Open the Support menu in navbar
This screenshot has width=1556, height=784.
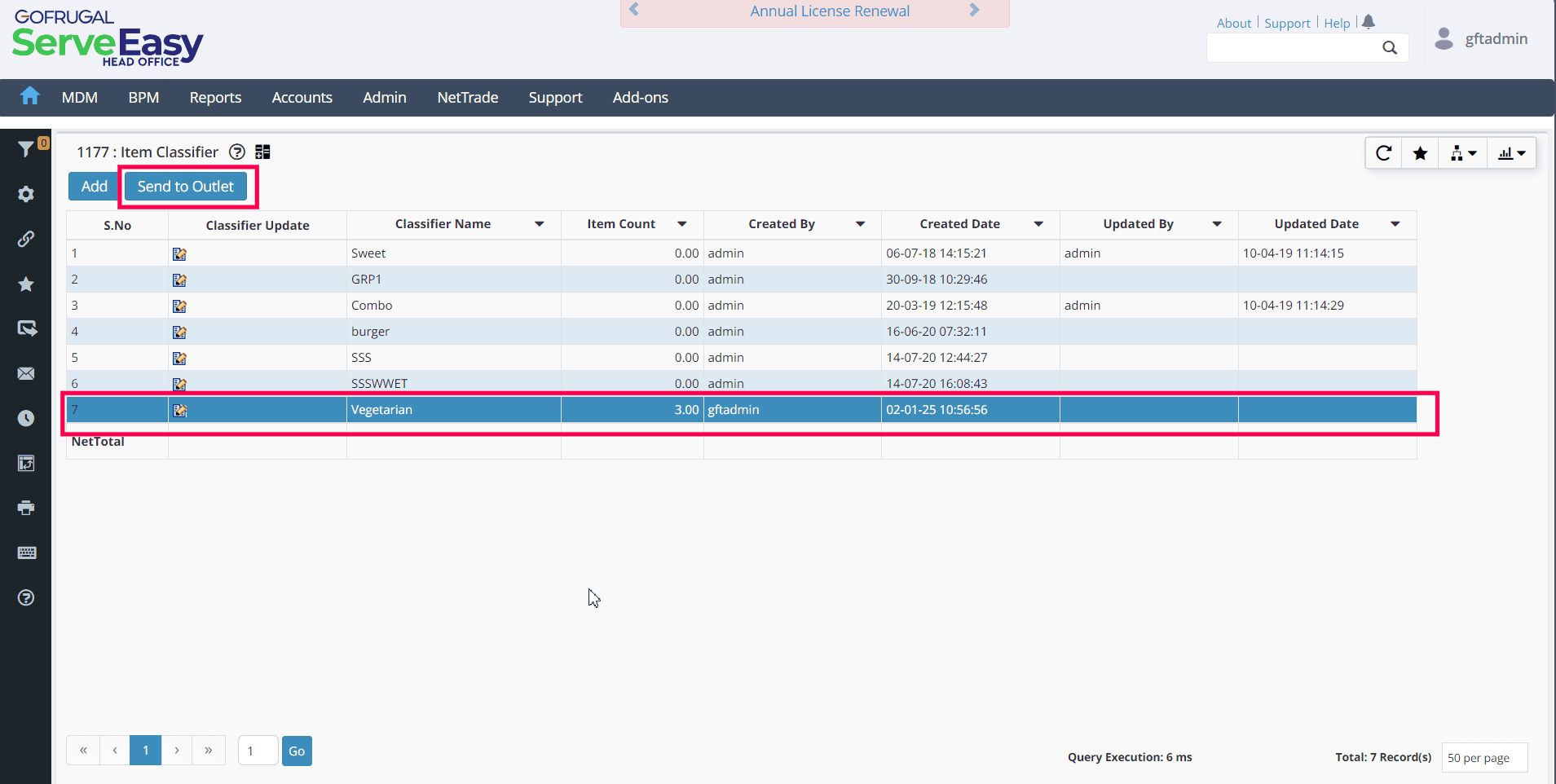point(555,98)
